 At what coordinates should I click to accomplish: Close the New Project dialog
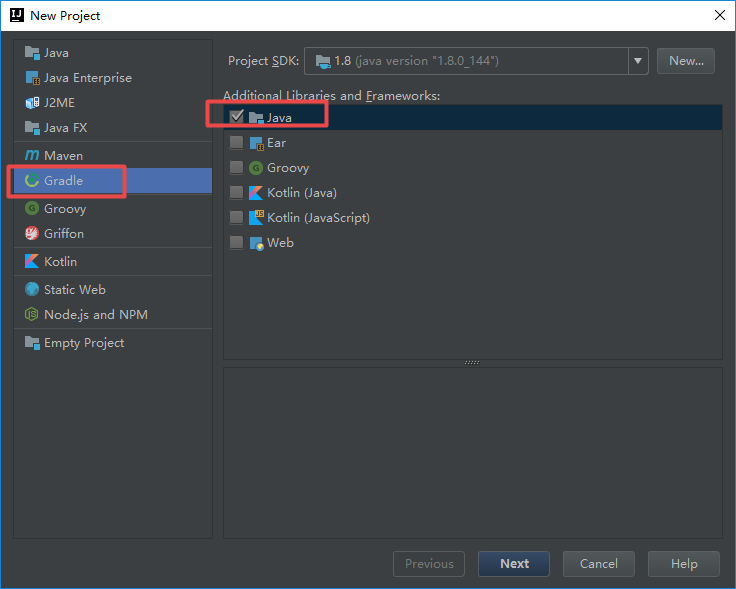[x=720, y=15]
